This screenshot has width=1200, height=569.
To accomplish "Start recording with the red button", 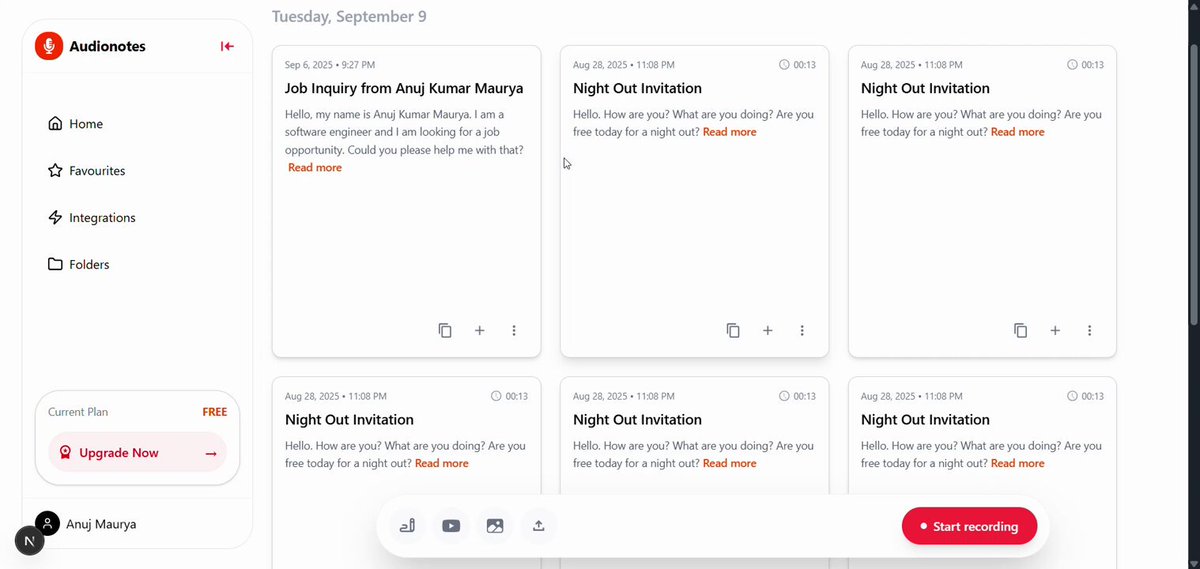I will coord(969,526).
